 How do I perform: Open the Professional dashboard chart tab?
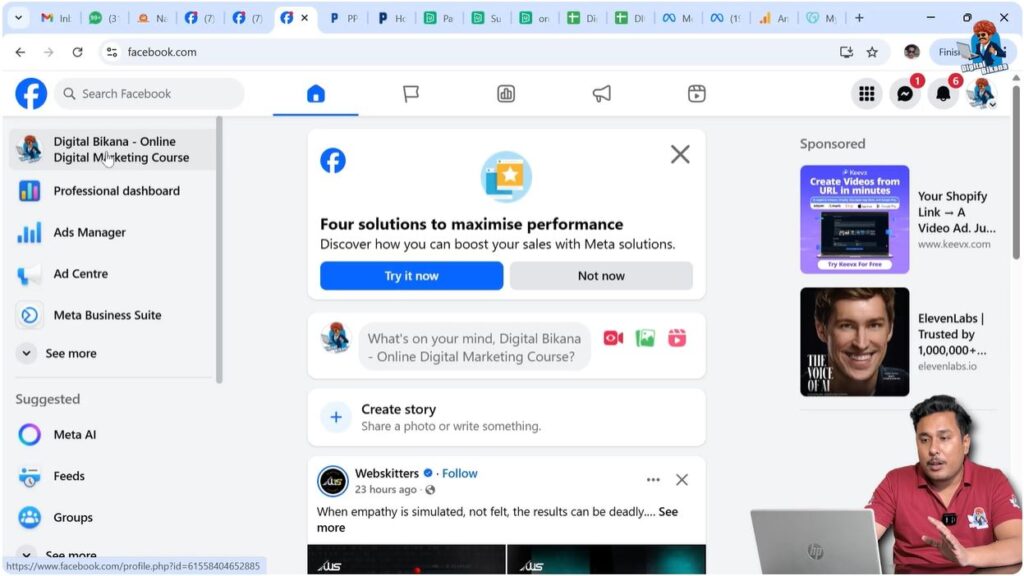pos(506,94)
